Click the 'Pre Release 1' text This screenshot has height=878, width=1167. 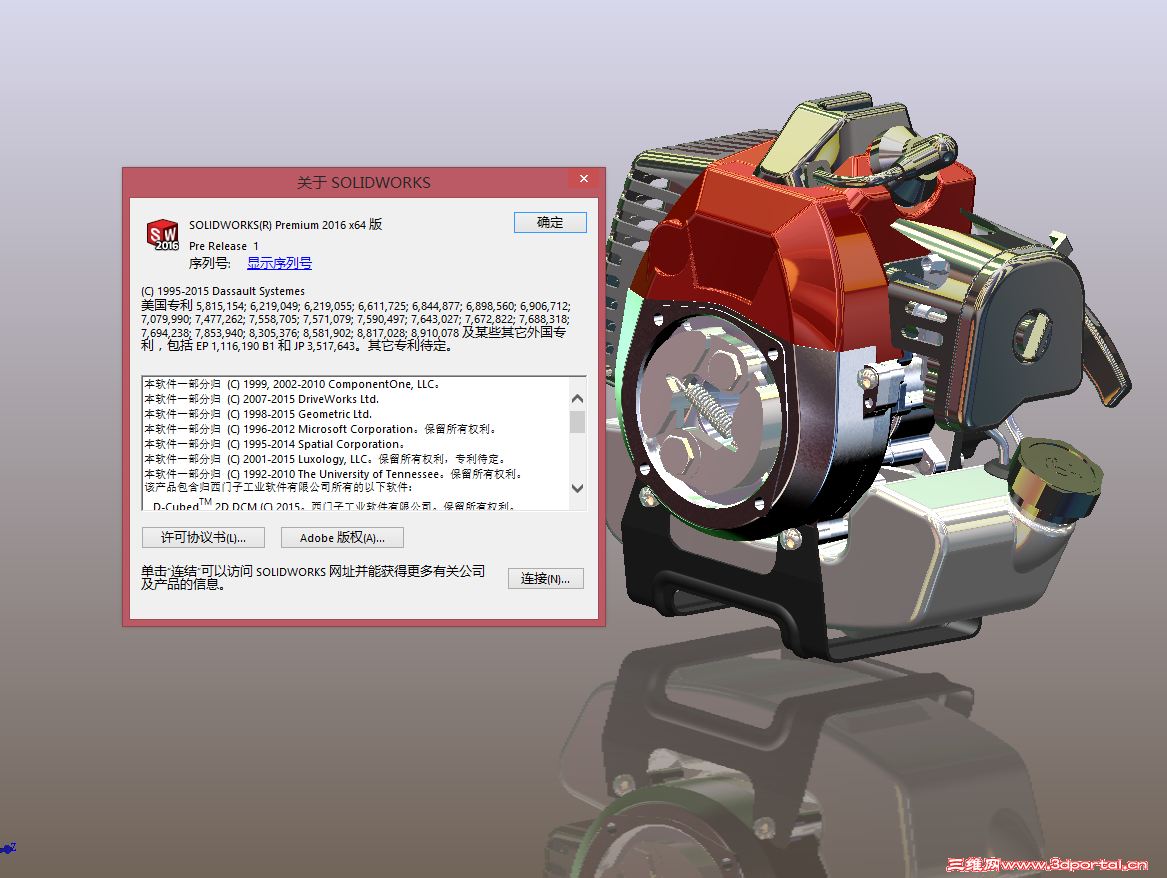[224, 246]
